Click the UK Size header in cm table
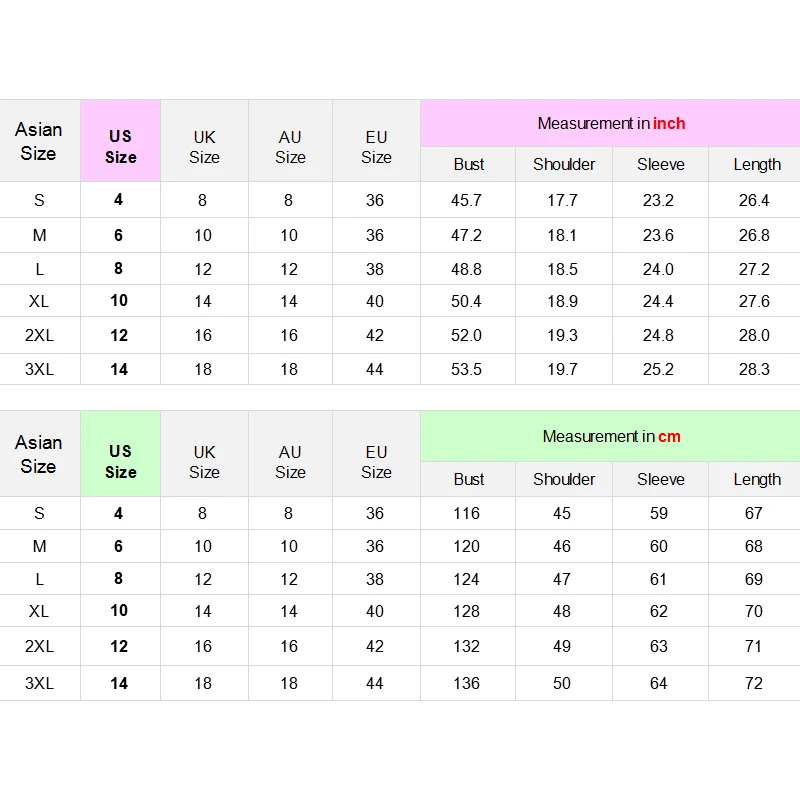Screen dimensions: 800x800 tap(204, 462)
